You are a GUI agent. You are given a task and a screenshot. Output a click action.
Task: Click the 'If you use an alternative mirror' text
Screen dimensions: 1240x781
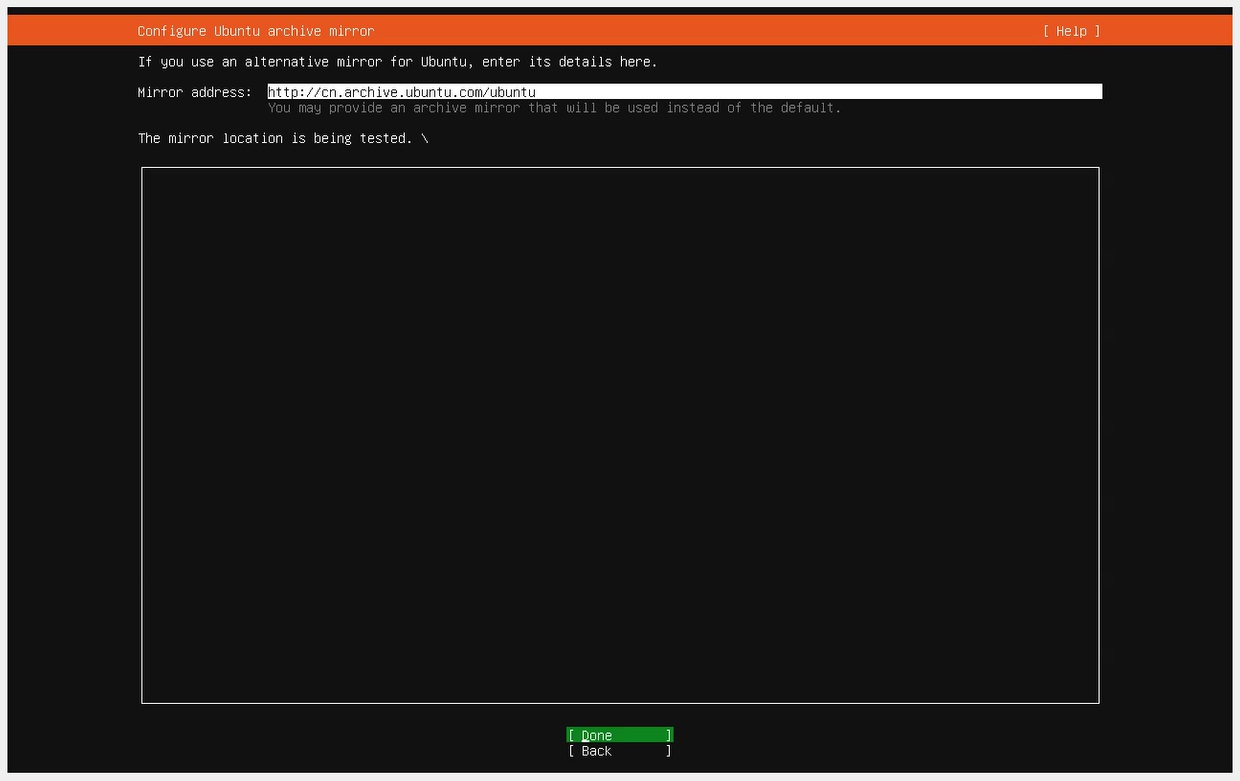(x=398, y=62)
